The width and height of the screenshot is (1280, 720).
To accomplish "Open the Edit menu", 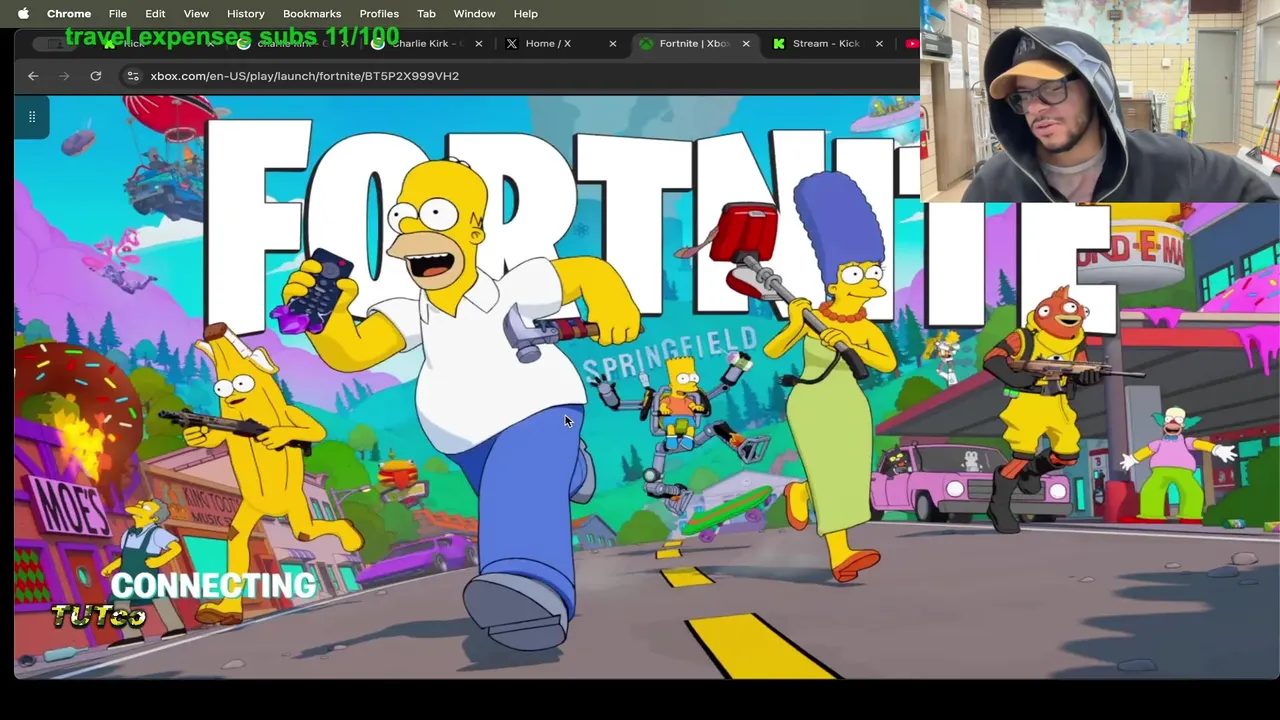I will click(155, 14).
